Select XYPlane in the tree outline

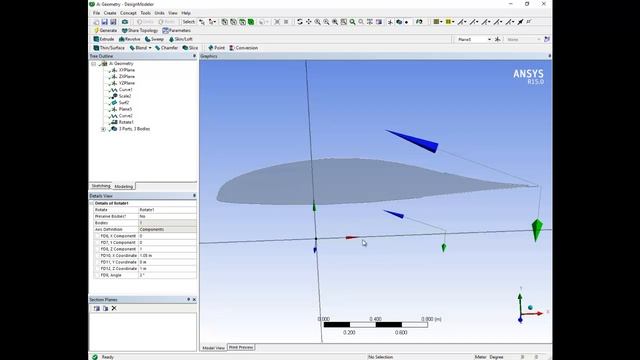tap(127, 70)
